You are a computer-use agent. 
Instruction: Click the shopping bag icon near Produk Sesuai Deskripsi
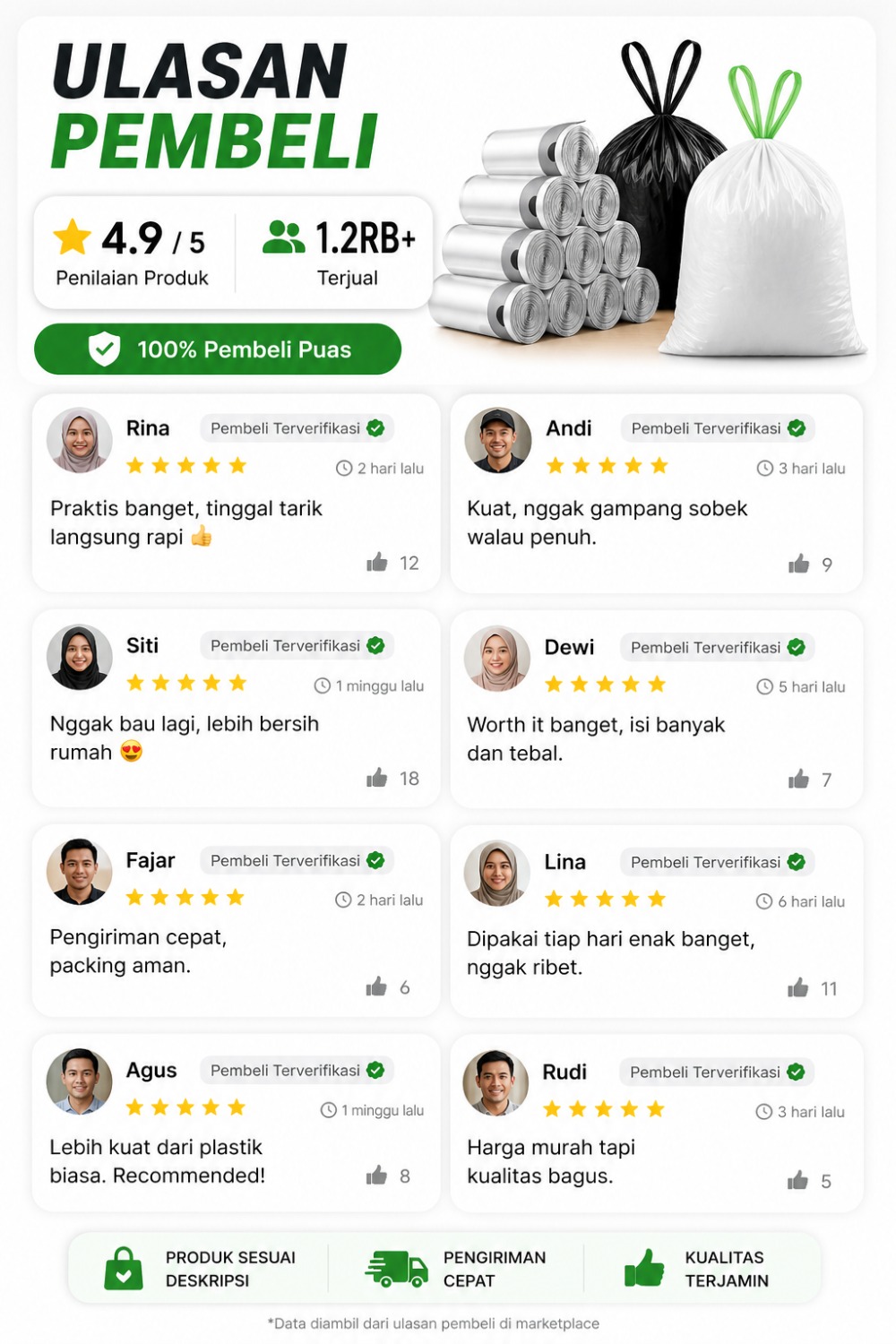tap(124, 1269)
